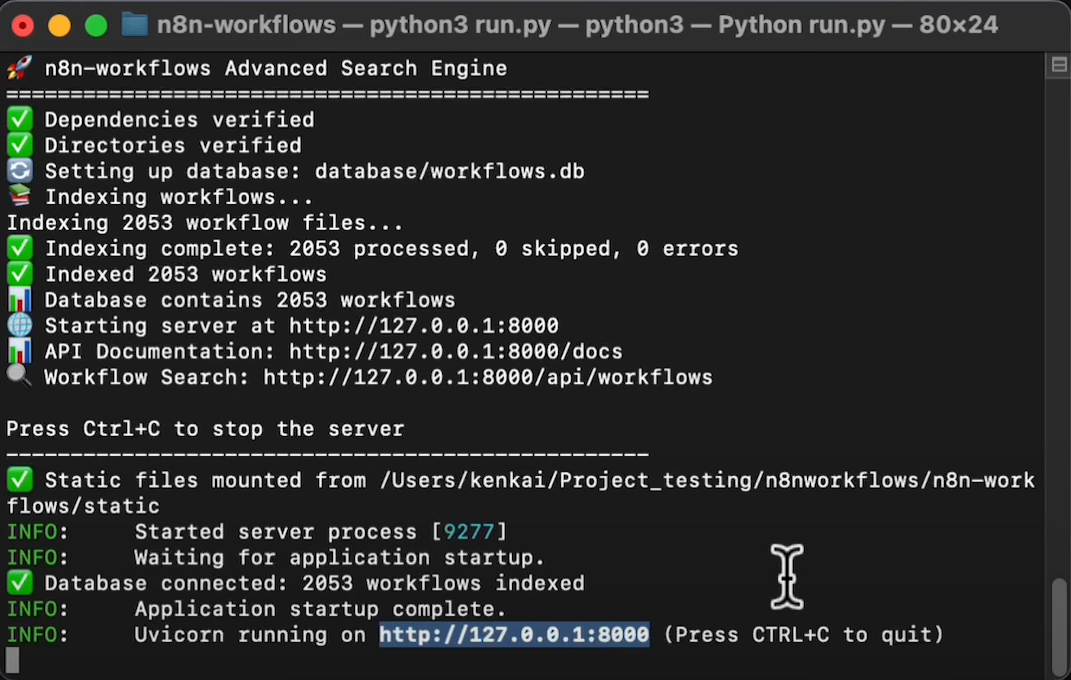
Task: Click the green checkmark beside Directories verified
Action: (20, 145)
